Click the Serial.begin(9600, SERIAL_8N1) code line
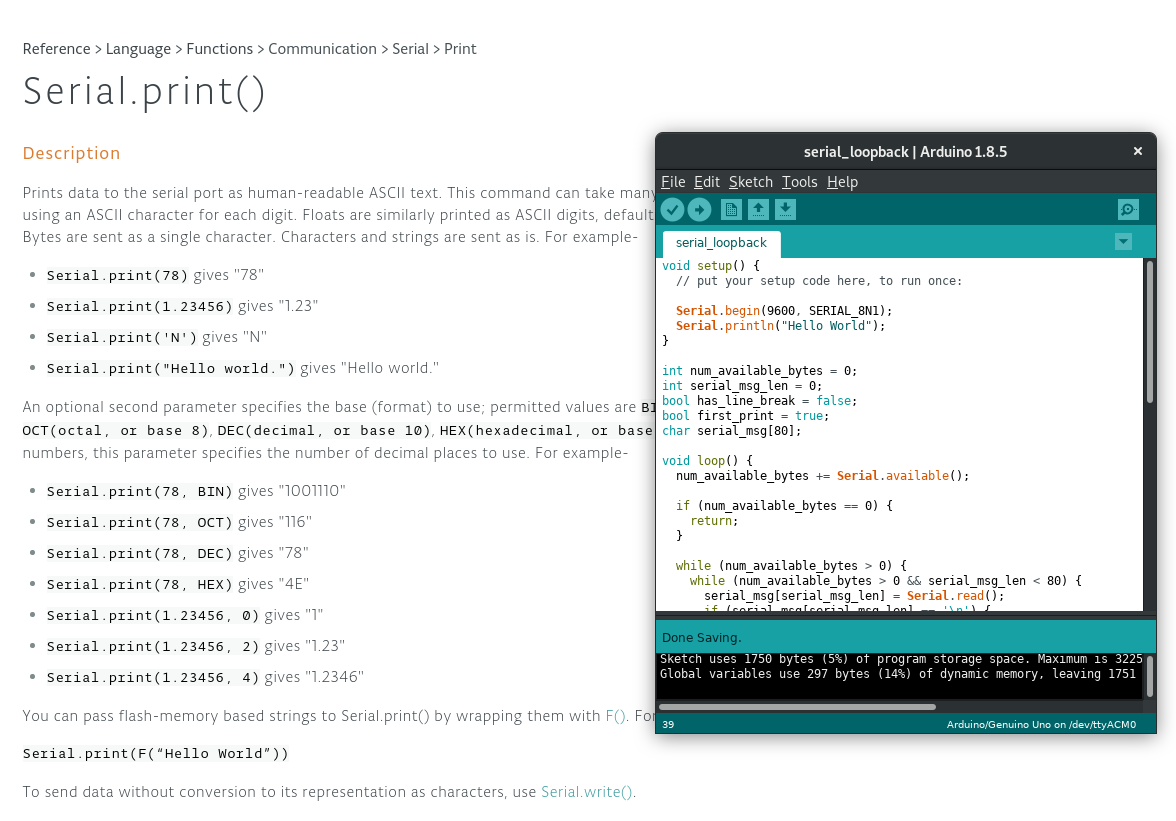 click(784, 310)
